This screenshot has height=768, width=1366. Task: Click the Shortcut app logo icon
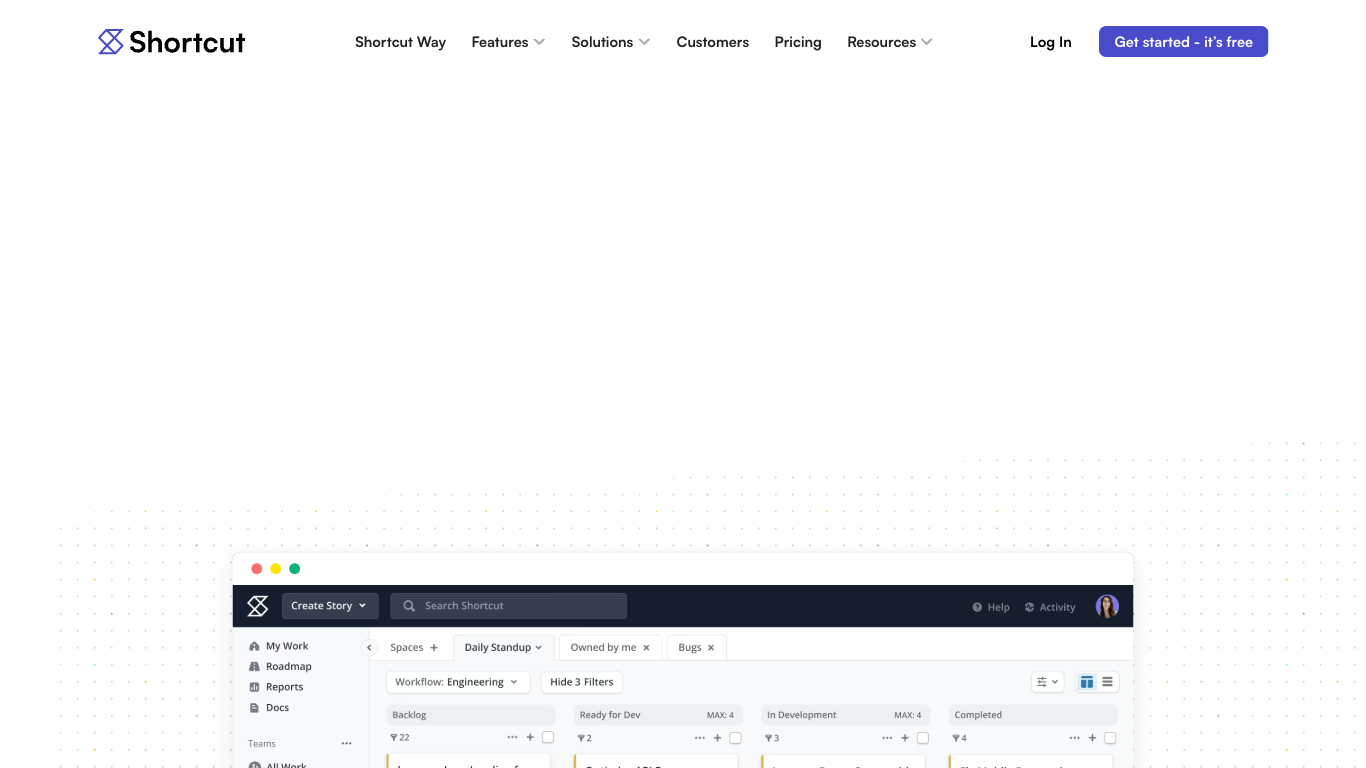258,606
